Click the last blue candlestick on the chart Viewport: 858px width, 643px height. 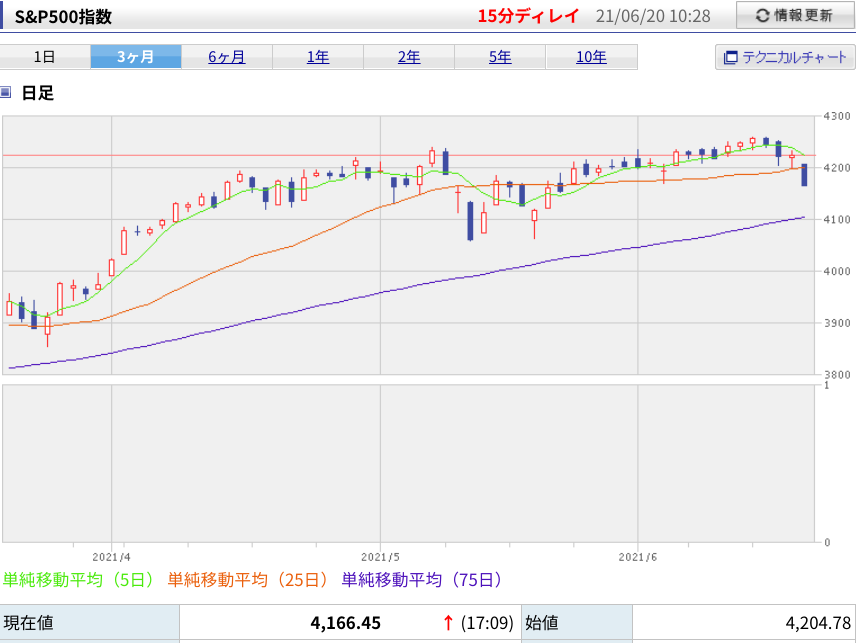pos(804,175)
